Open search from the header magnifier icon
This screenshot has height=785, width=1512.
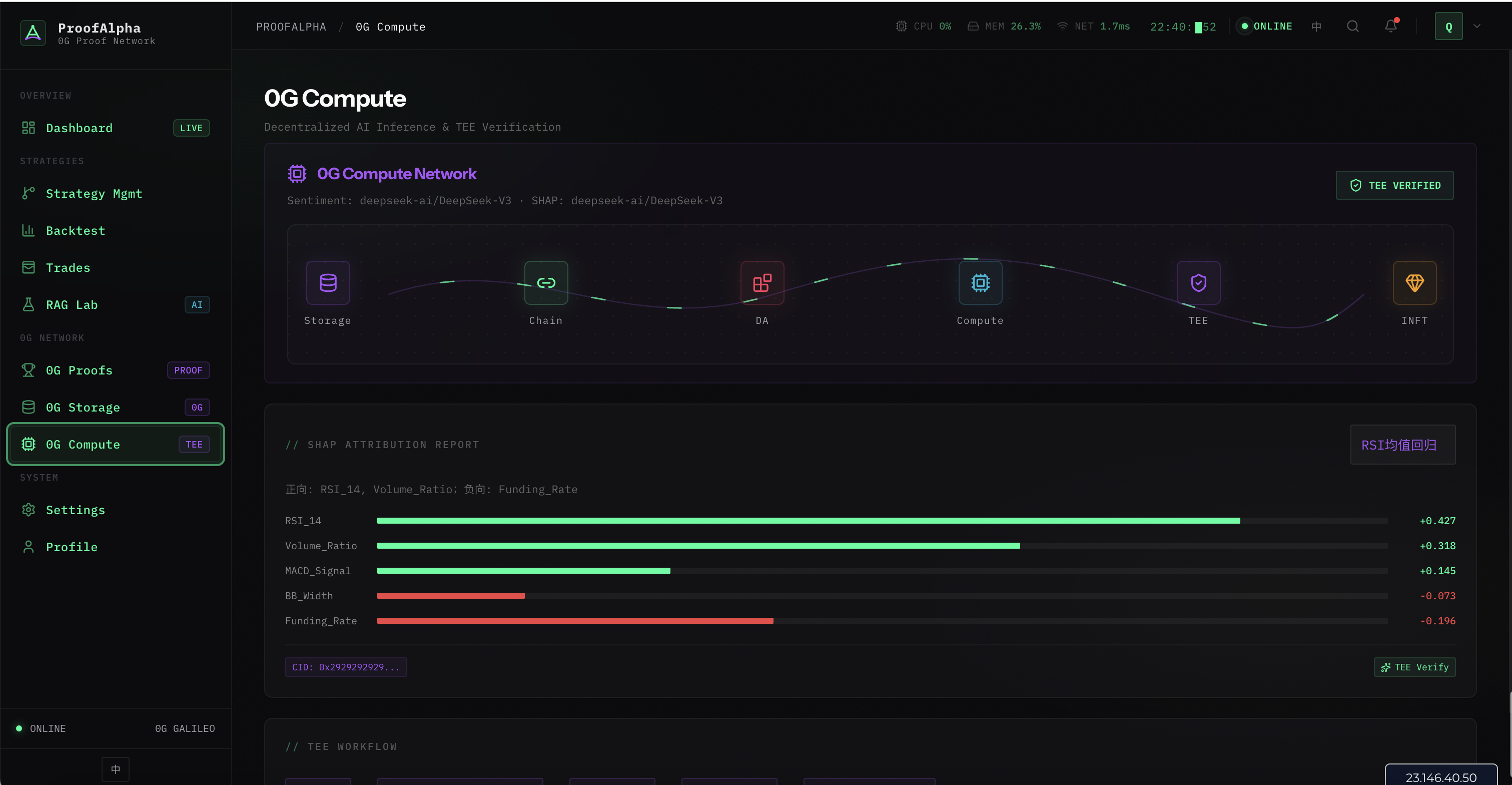(x=1353, y=27)
